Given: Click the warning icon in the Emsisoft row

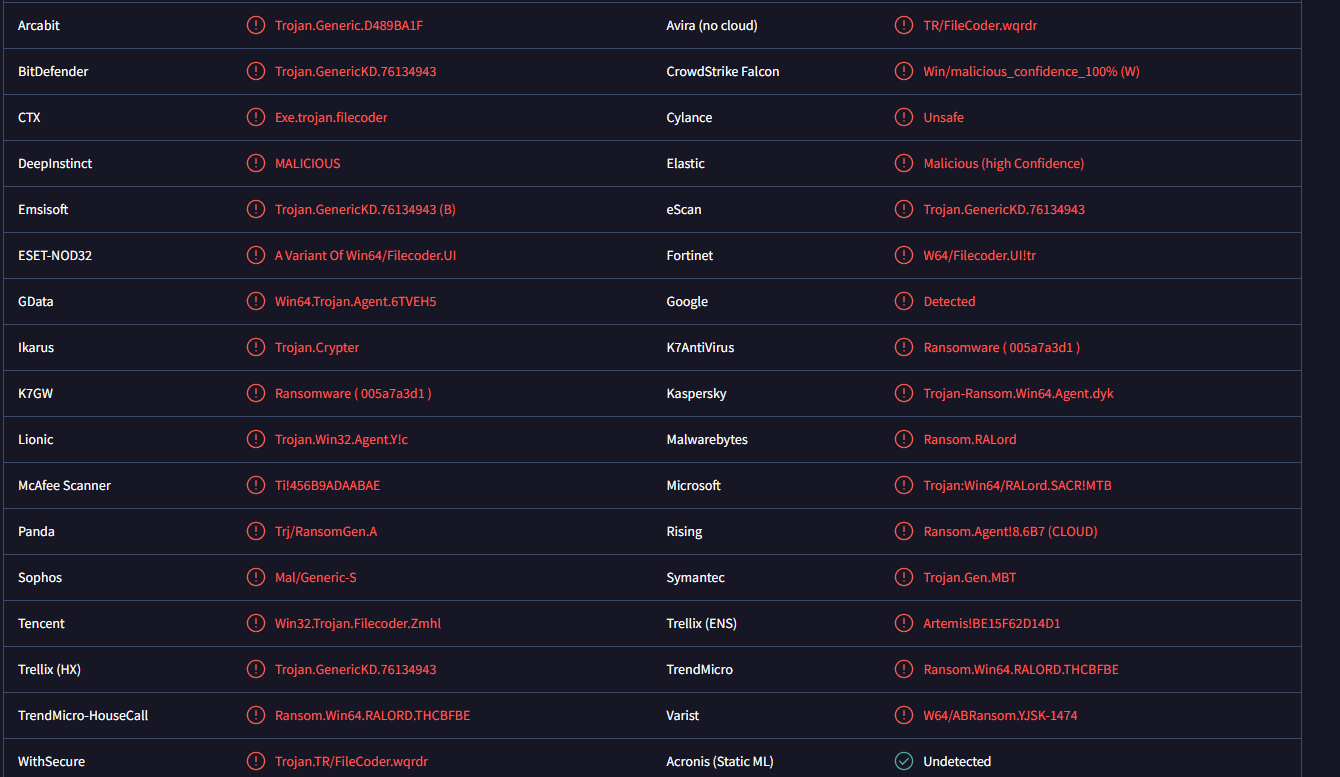Looking at the screenshot, I should (256, 209).
